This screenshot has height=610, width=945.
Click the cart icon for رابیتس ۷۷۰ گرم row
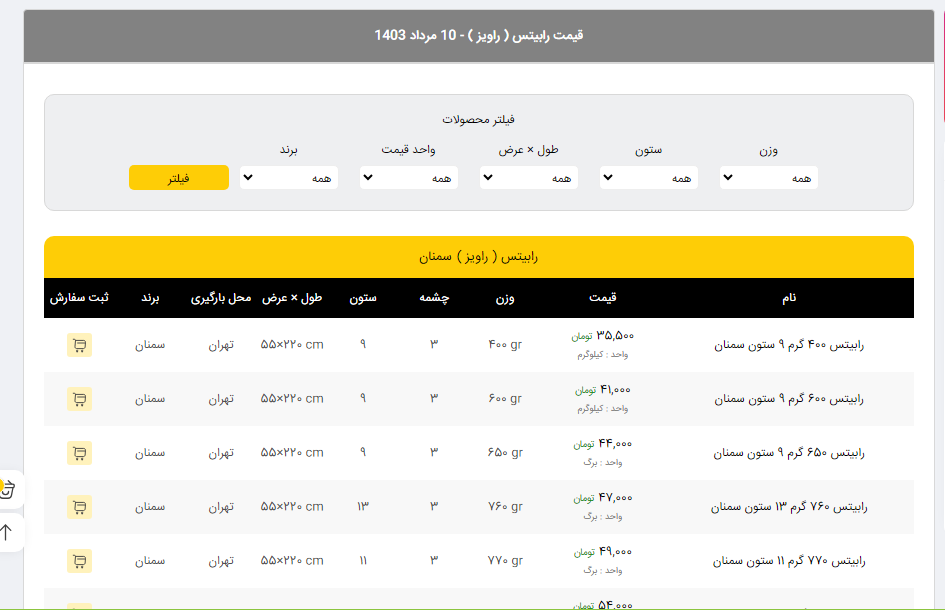tap(79, 561)
